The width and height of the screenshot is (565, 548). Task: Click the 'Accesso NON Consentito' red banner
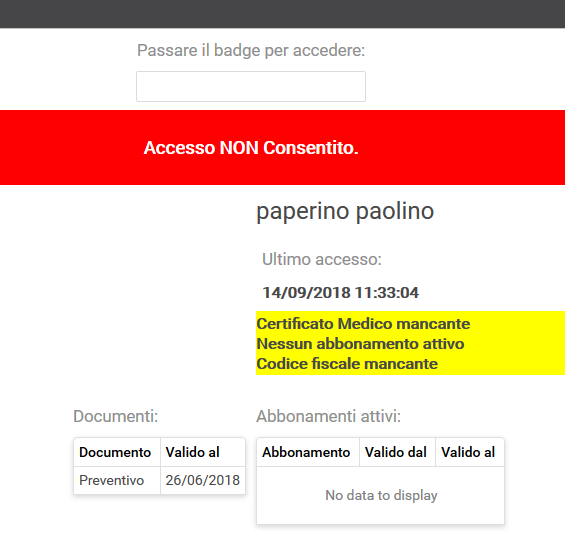(x=282, y=148)
